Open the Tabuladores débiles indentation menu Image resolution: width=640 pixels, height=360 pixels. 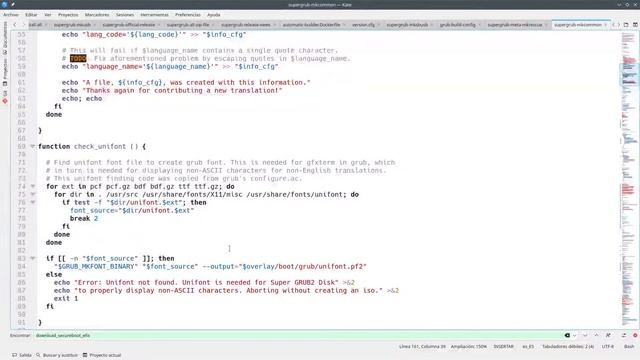pyautogui.click(x=568, y=347)
